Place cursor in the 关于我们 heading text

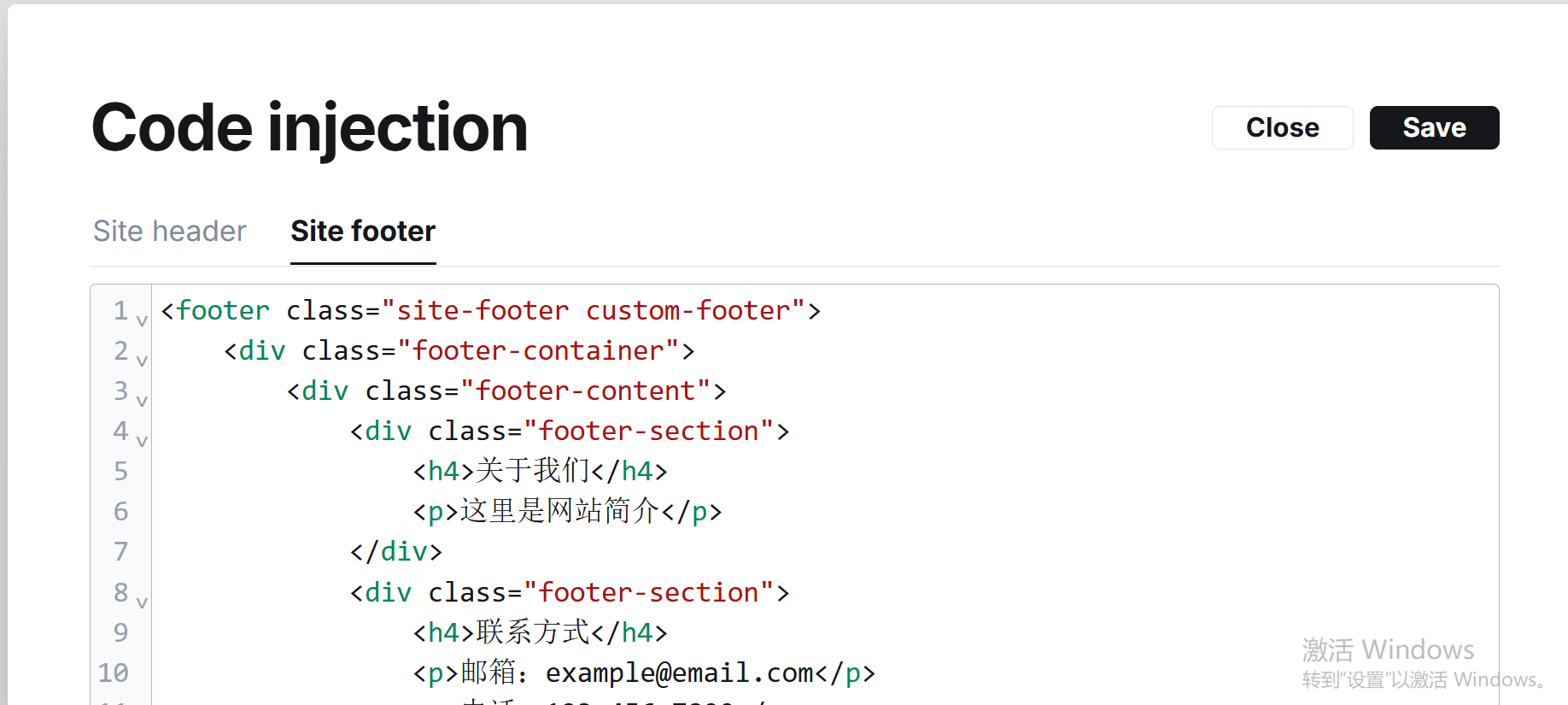[x=532, y=471]
